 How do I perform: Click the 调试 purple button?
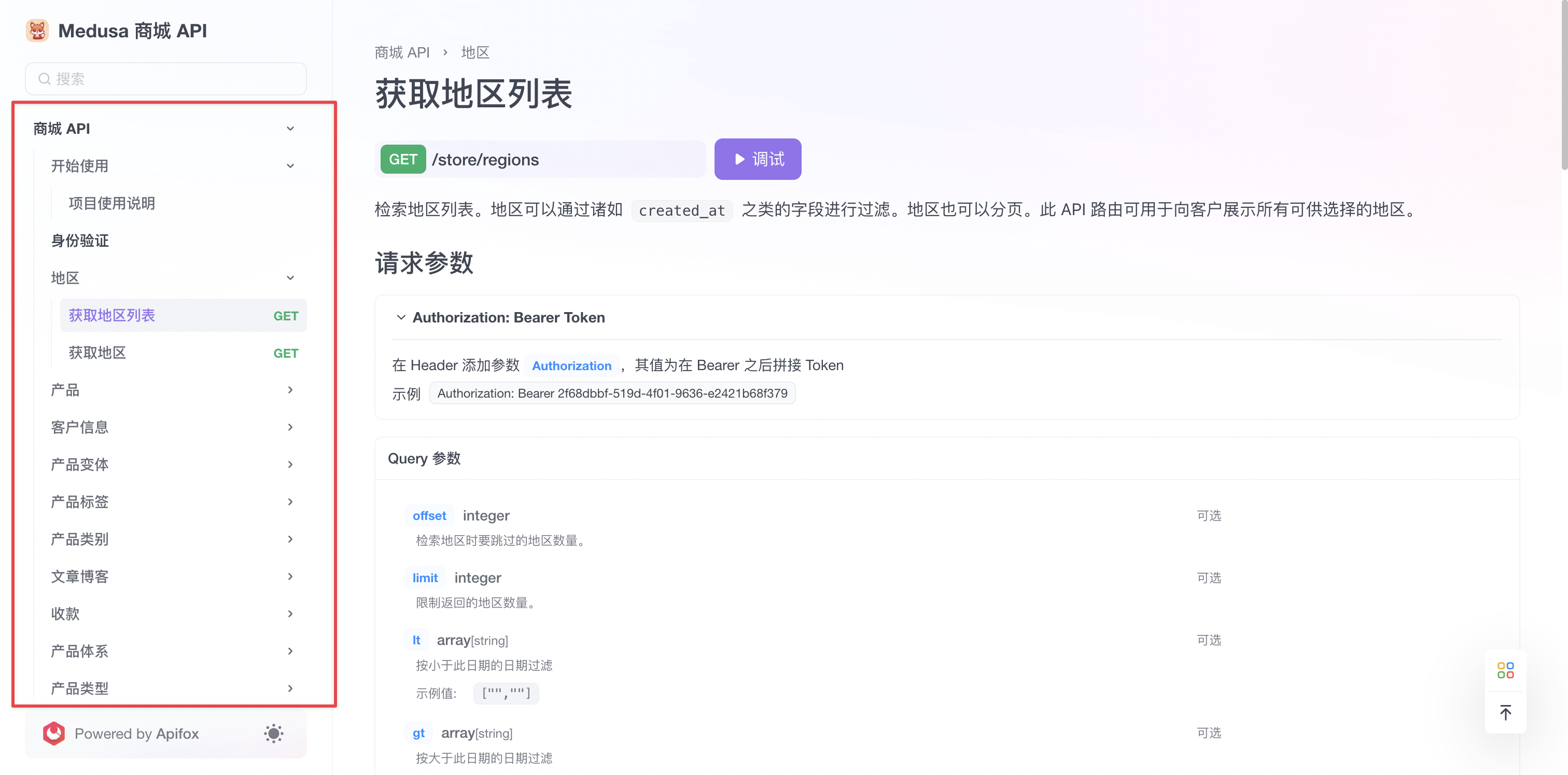(758, 159)
